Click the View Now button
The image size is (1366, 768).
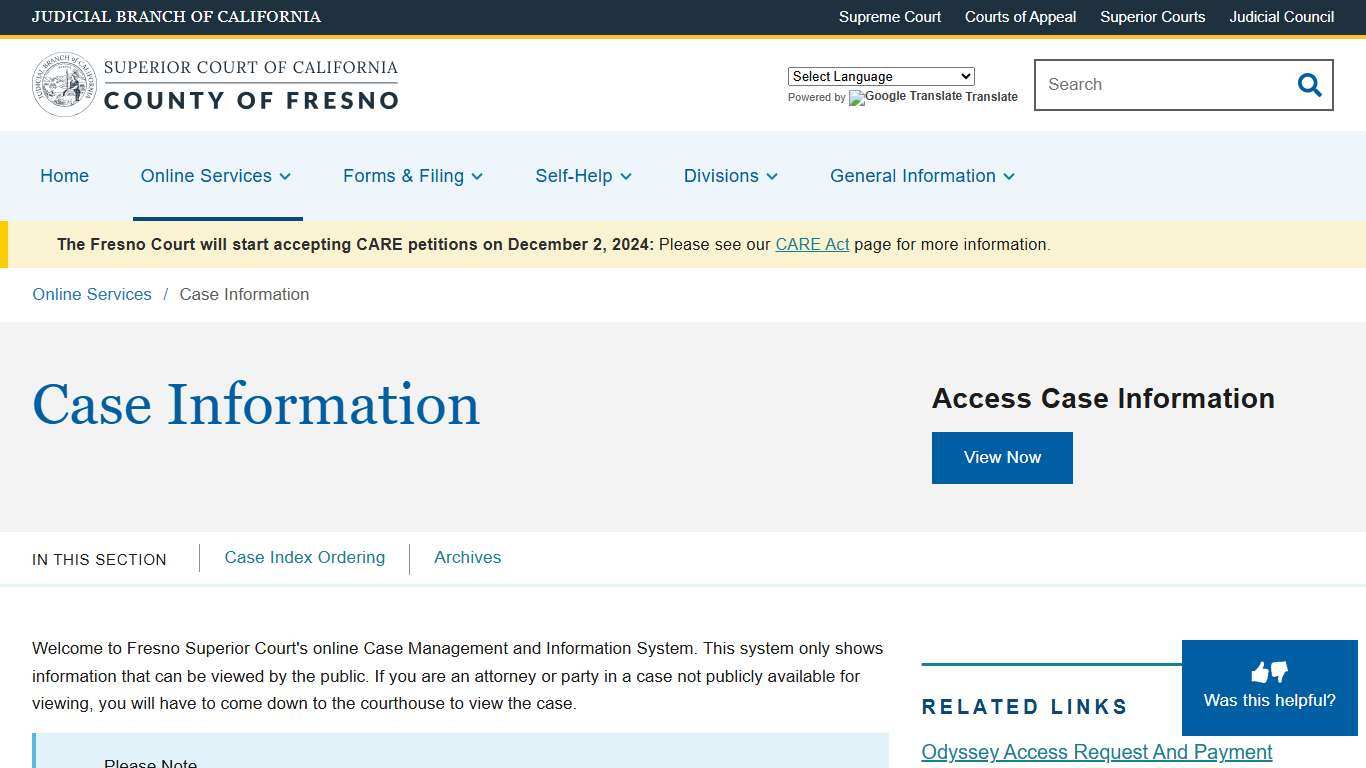tap(1002, 457)
